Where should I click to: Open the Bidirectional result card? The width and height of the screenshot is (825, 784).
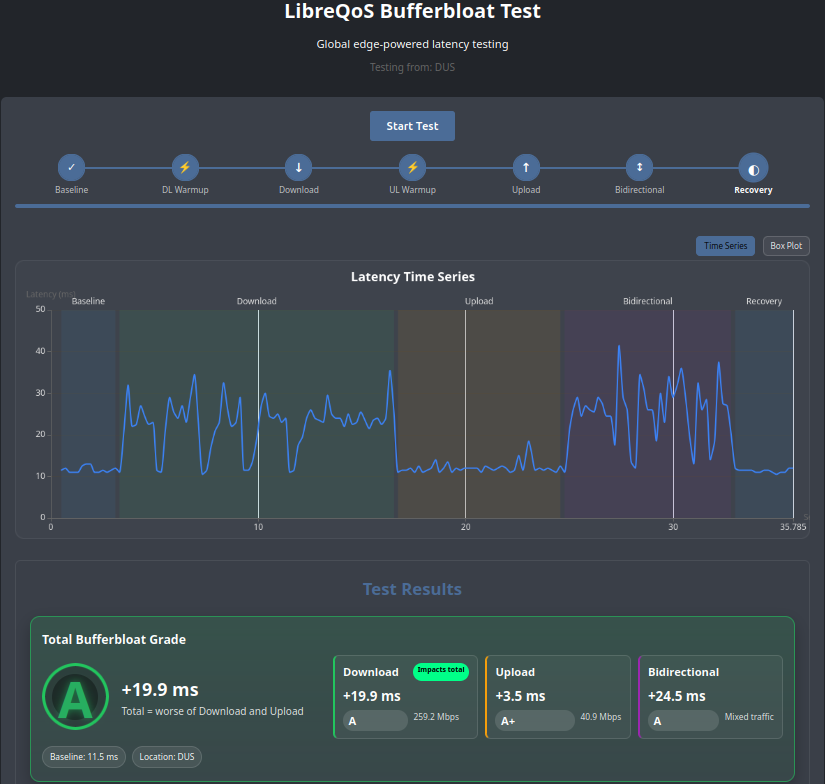click(710, 697)
